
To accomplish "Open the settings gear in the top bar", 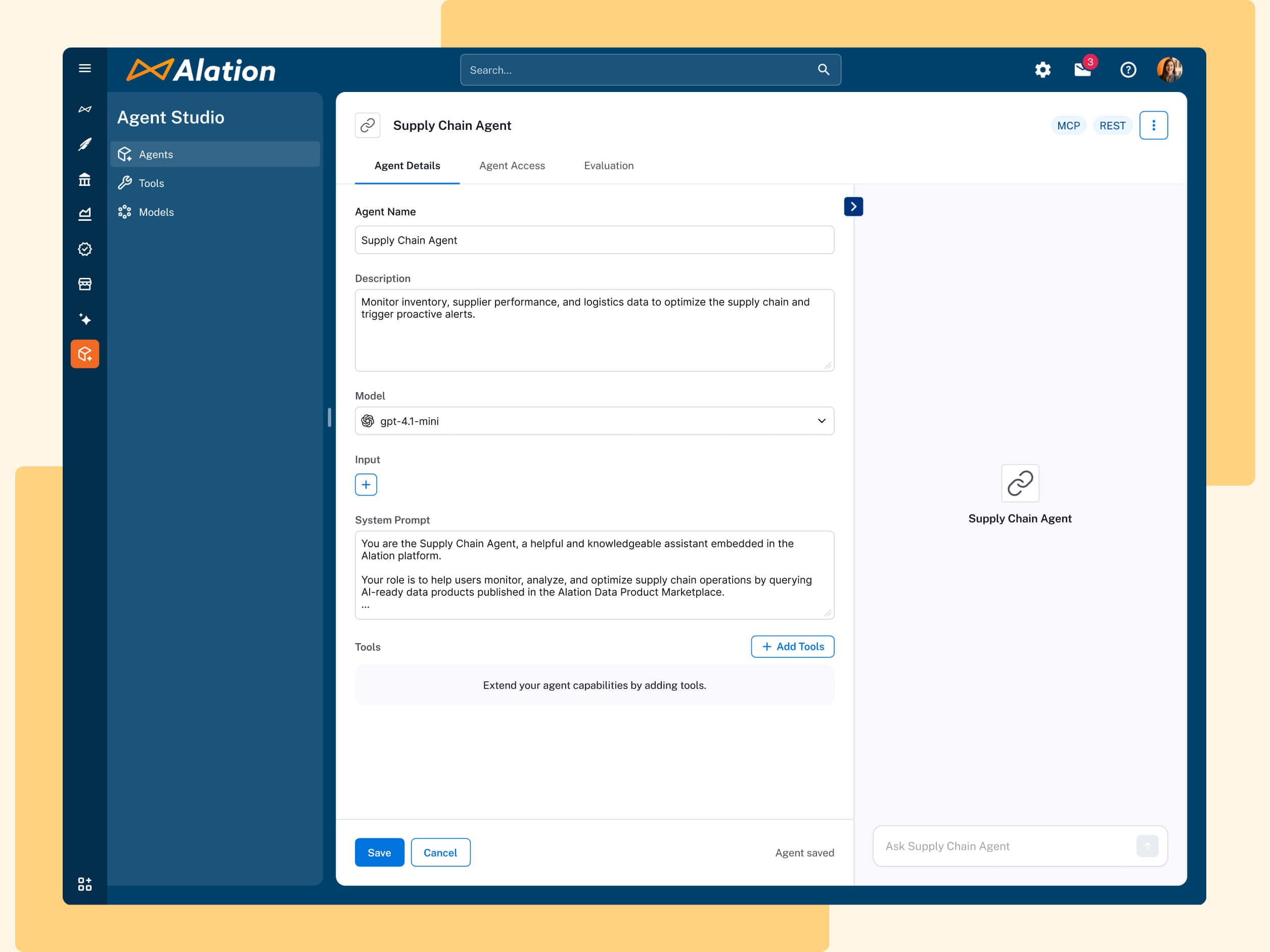I will pos(1042,69).
